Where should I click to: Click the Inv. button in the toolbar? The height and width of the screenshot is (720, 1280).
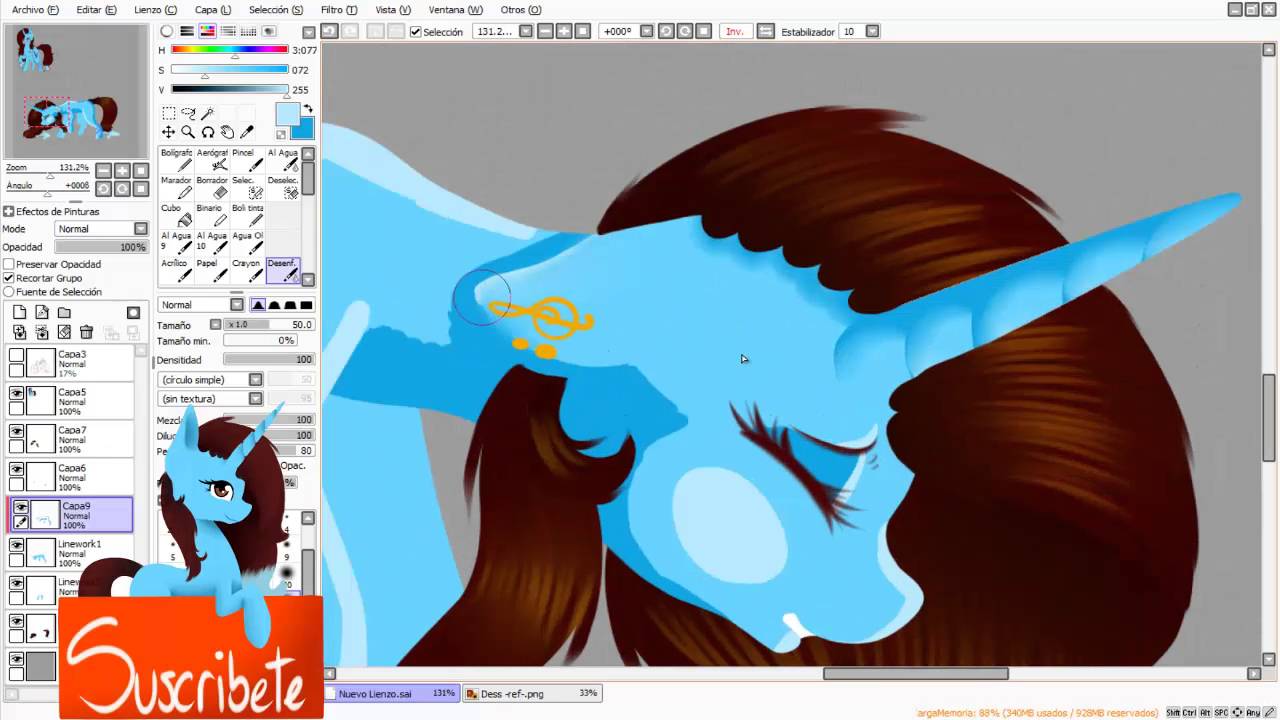(734, 32)
